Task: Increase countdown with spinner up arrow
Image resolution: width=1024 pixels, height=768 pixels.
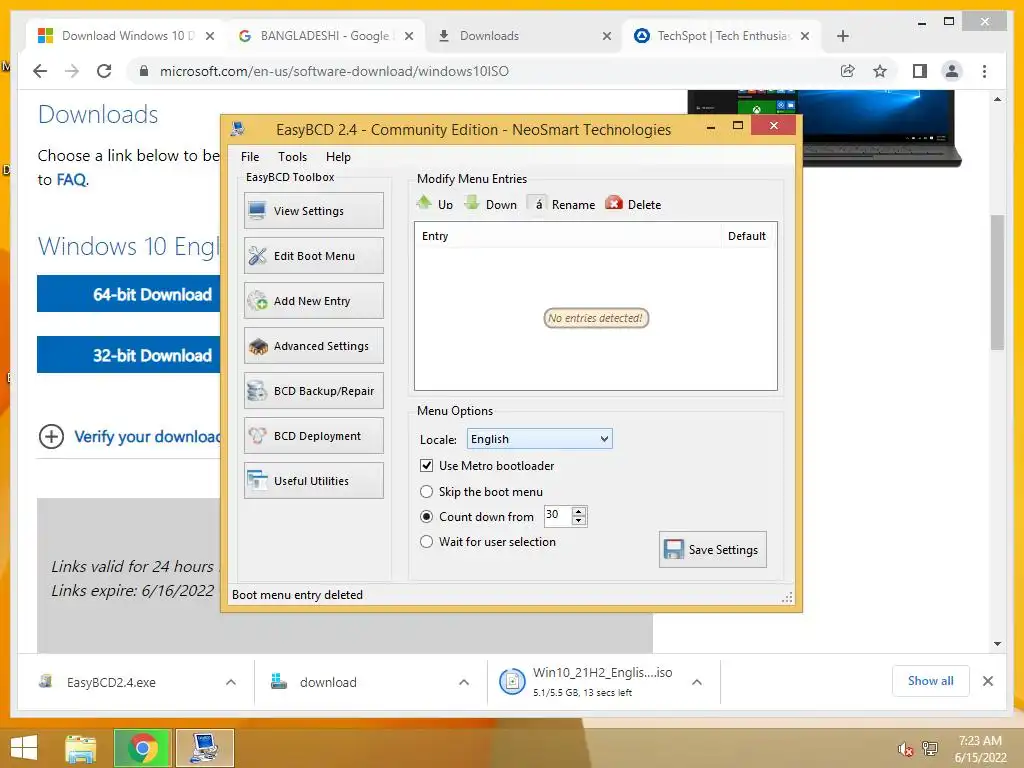Action: (x=579, y=511)
